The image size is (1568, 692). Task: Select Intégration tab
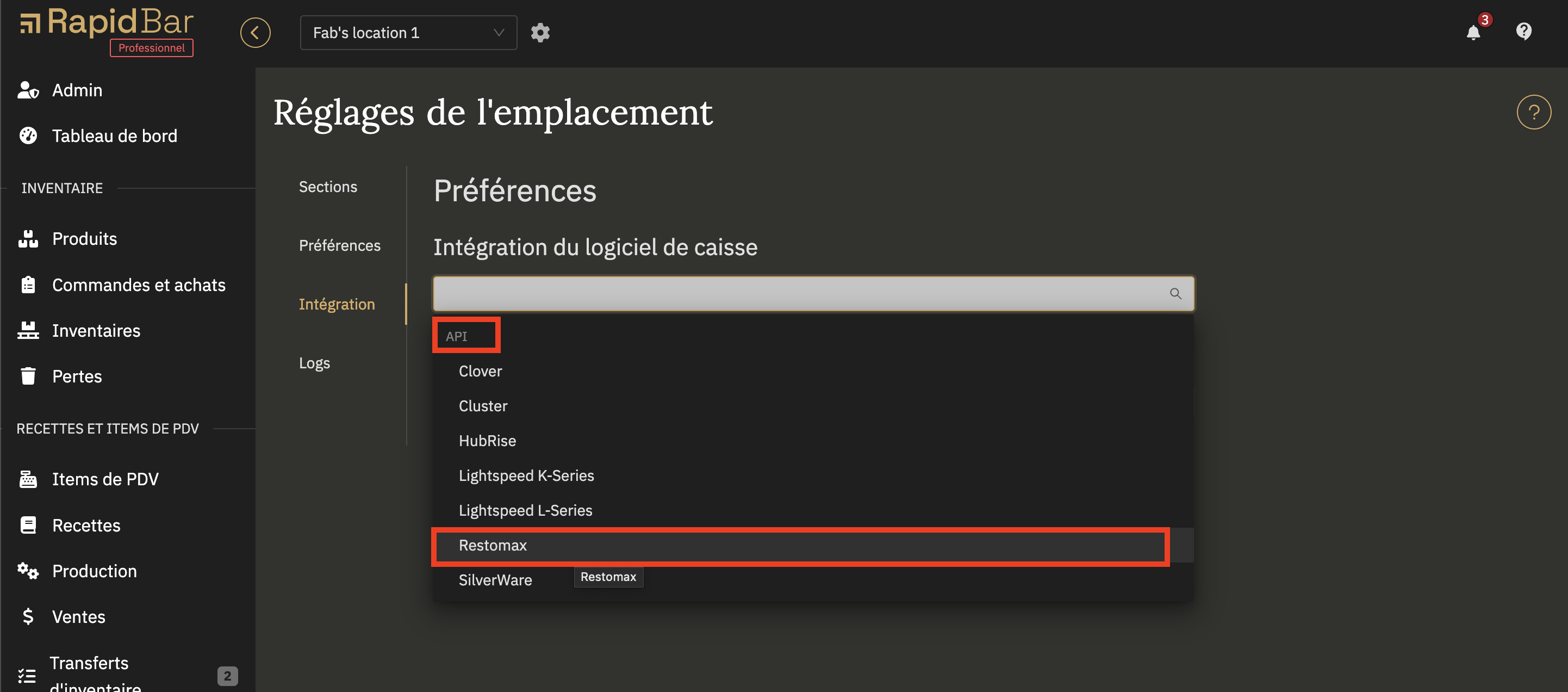[x=337, y=304]
